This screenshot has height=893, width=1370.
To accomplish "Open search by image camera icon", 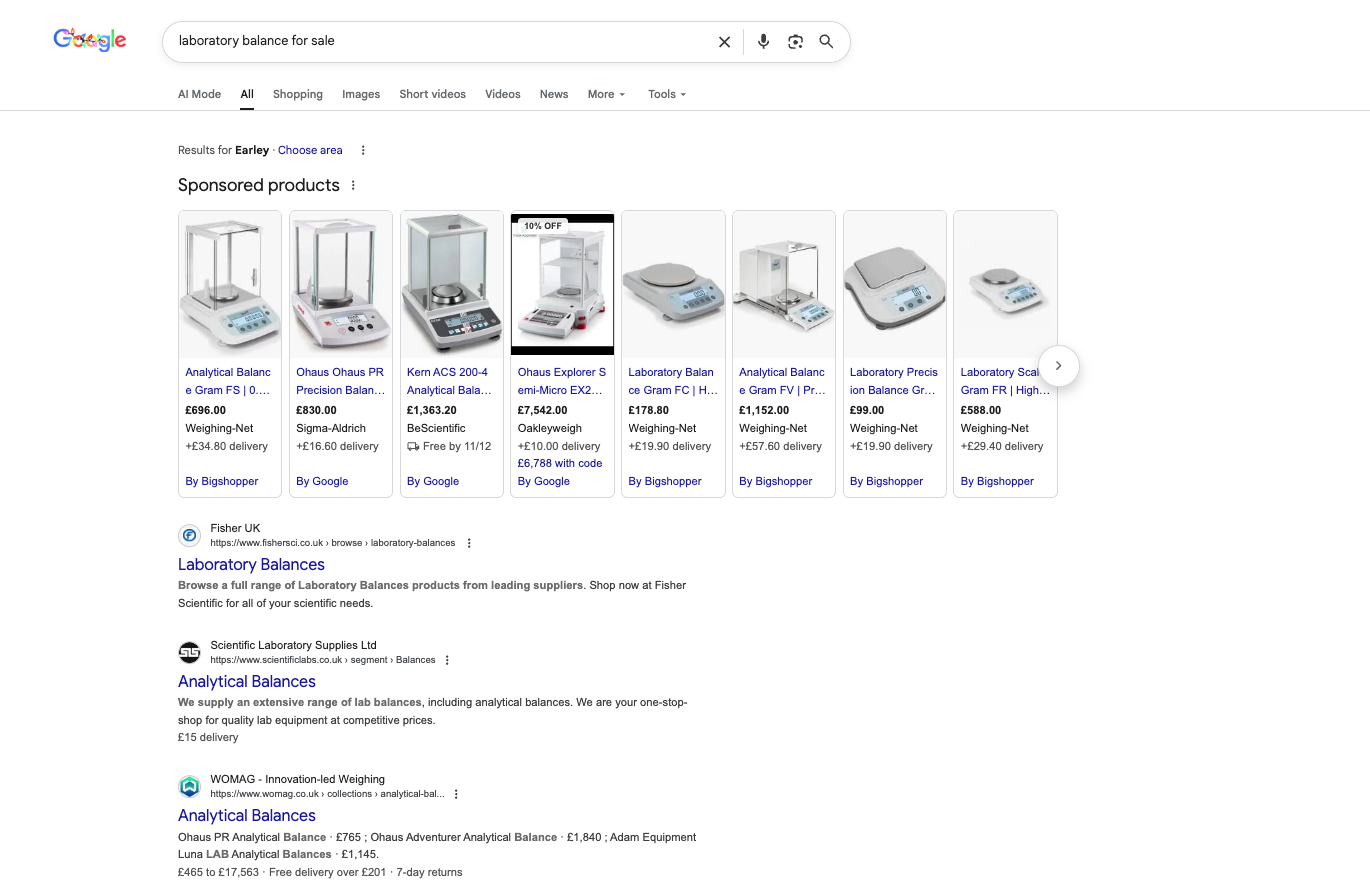I will 795,42.
